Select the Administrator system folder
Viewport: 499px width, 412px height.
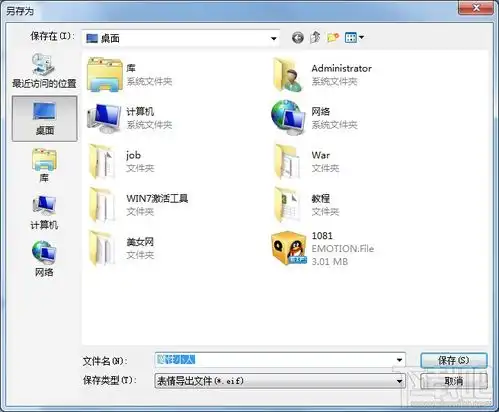click(322, 74)
